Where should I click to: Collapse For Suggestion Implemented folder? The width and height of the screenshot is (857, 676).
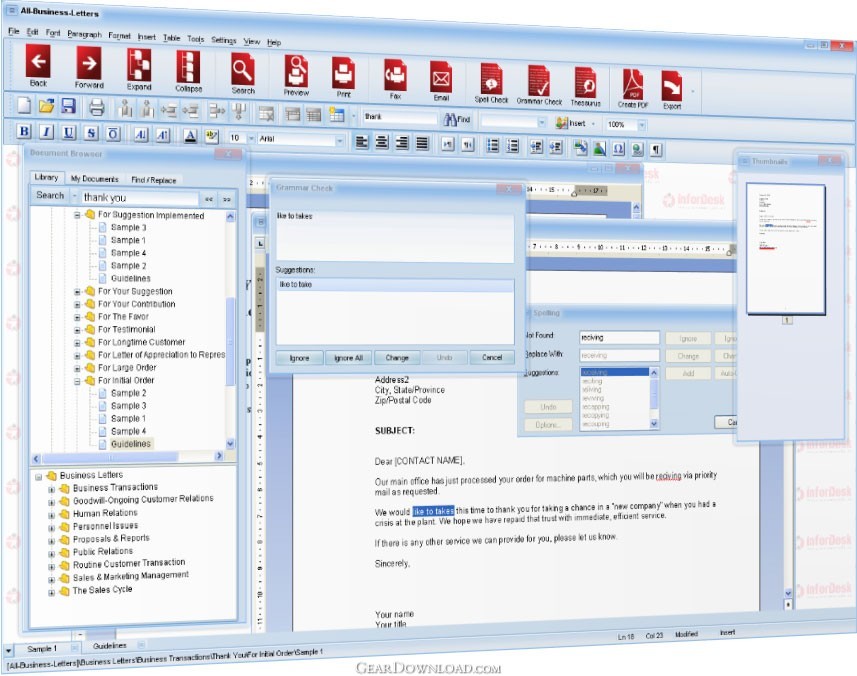point(78,215)
